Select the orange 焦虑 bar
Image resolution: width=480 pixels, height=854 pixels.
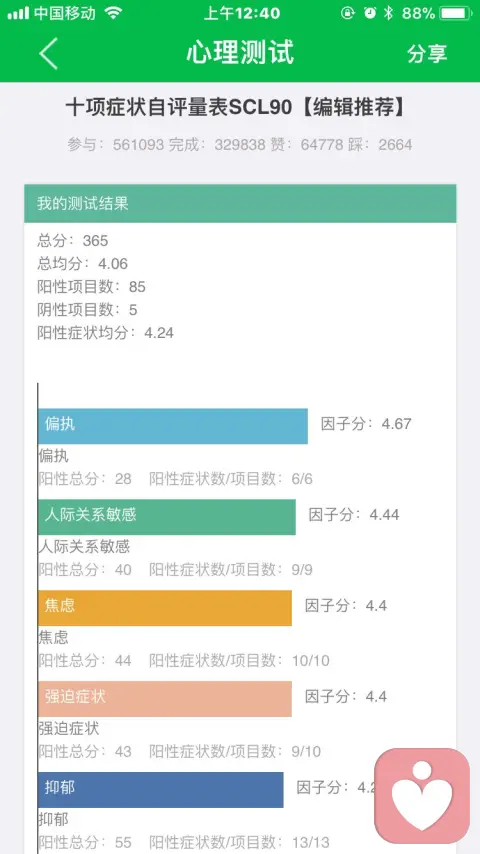coord(165,608)
